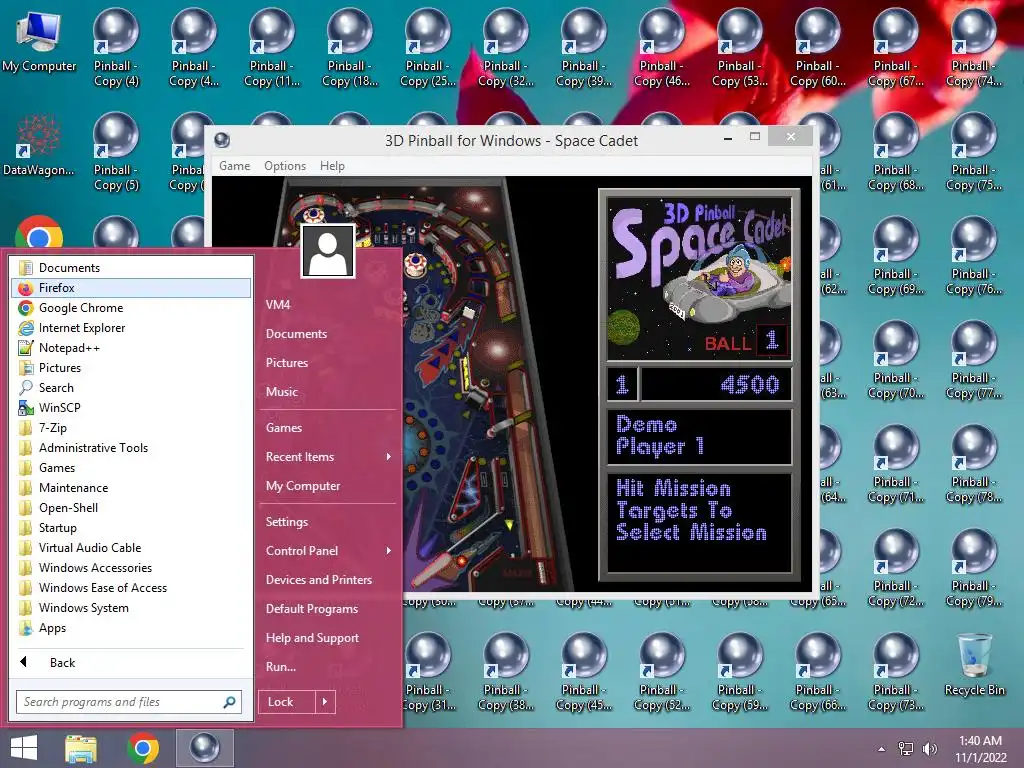Select the Pinball - Copy (45) desktop icon
Screen dimensions: 1024x768
(x=583, y=671)
